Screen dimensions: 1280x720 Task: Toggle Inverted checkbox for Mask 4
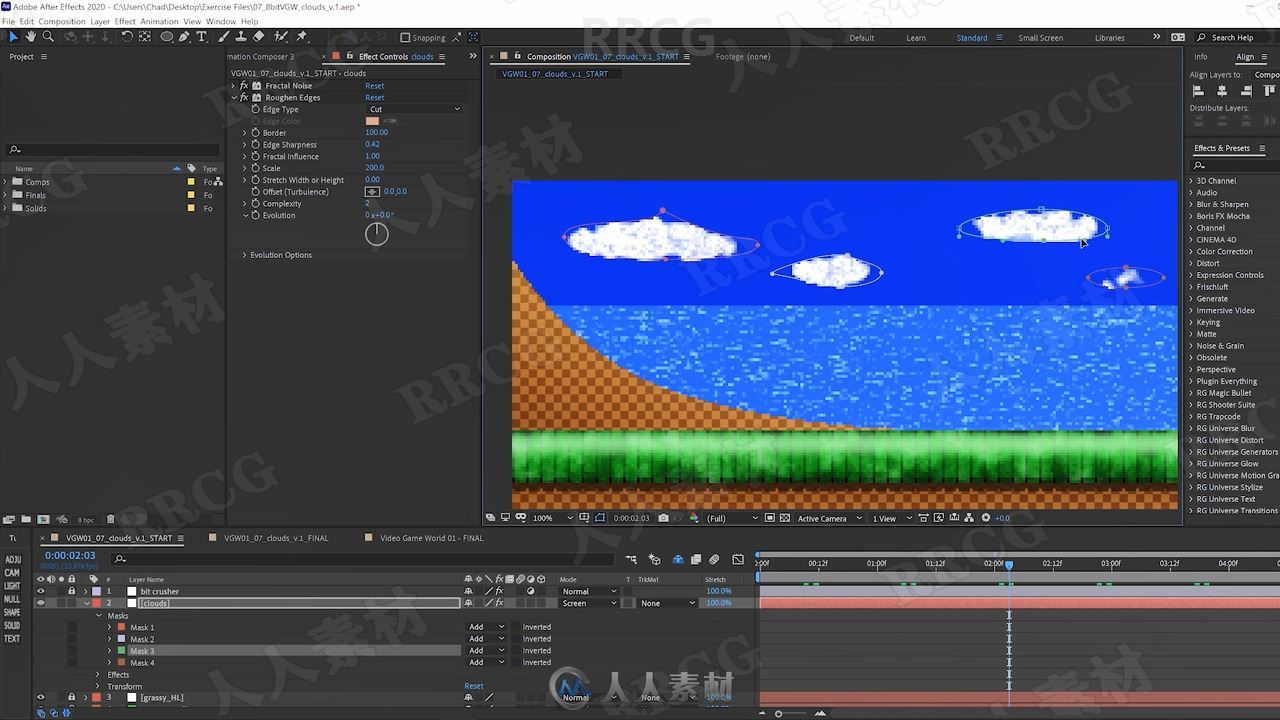click(514, 662)
